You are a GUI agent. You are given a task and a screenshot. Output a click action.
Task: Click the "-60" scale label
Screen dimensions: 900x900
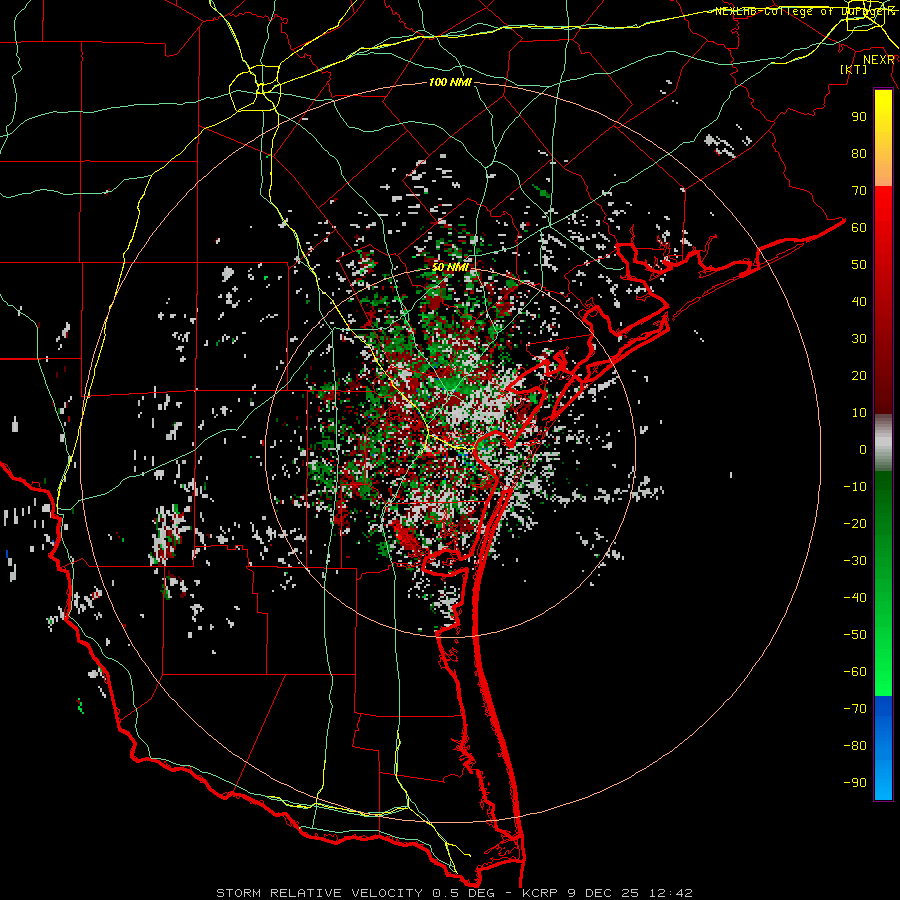click(x=855, y=672)
